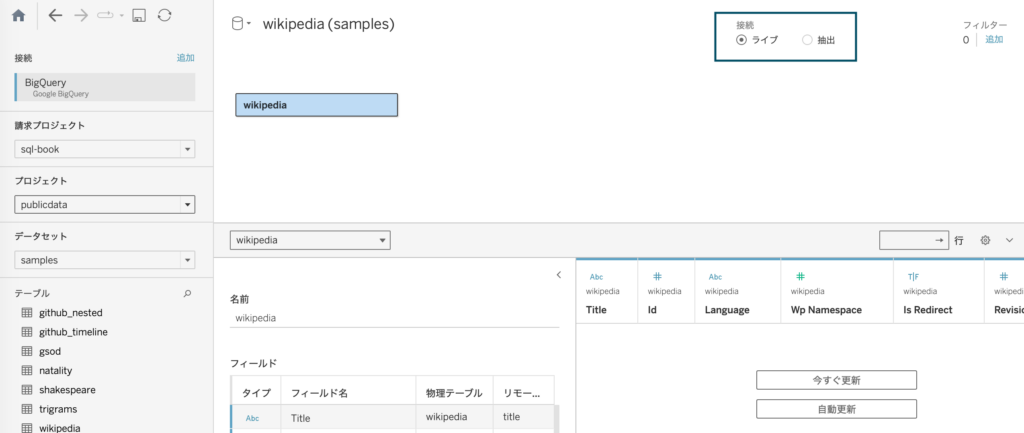Screen dimensions: 1024x433
Task: Refresh the data source with circular arrows
Action: (x=165, y=16)
